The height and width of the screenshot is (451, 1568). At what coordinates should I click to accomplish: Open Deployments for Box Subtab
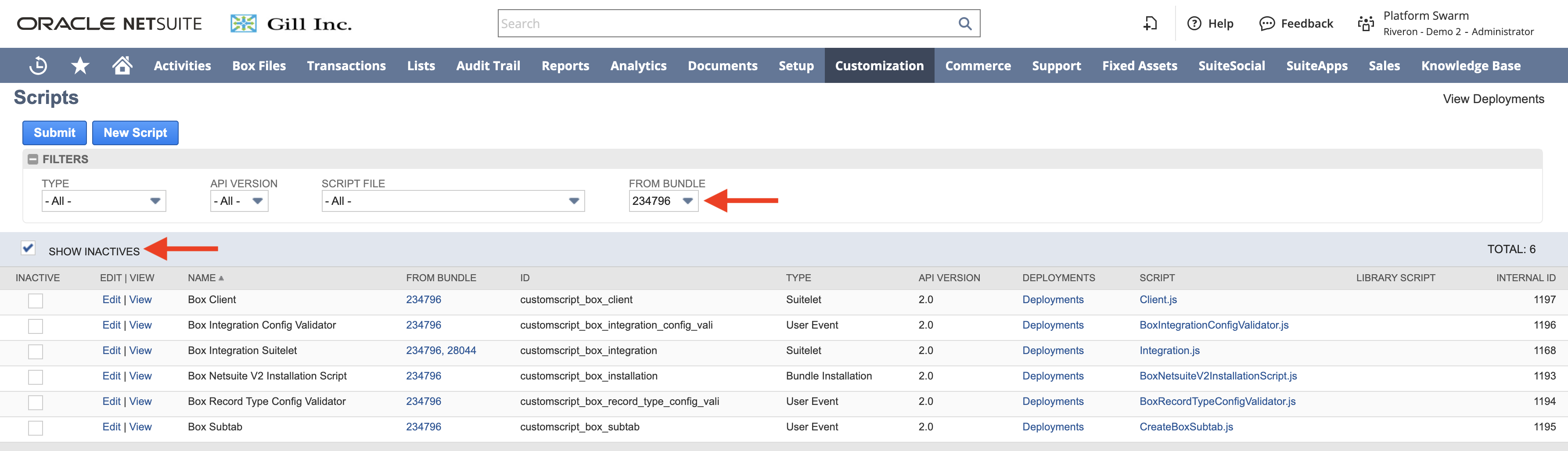point(1053,427)
